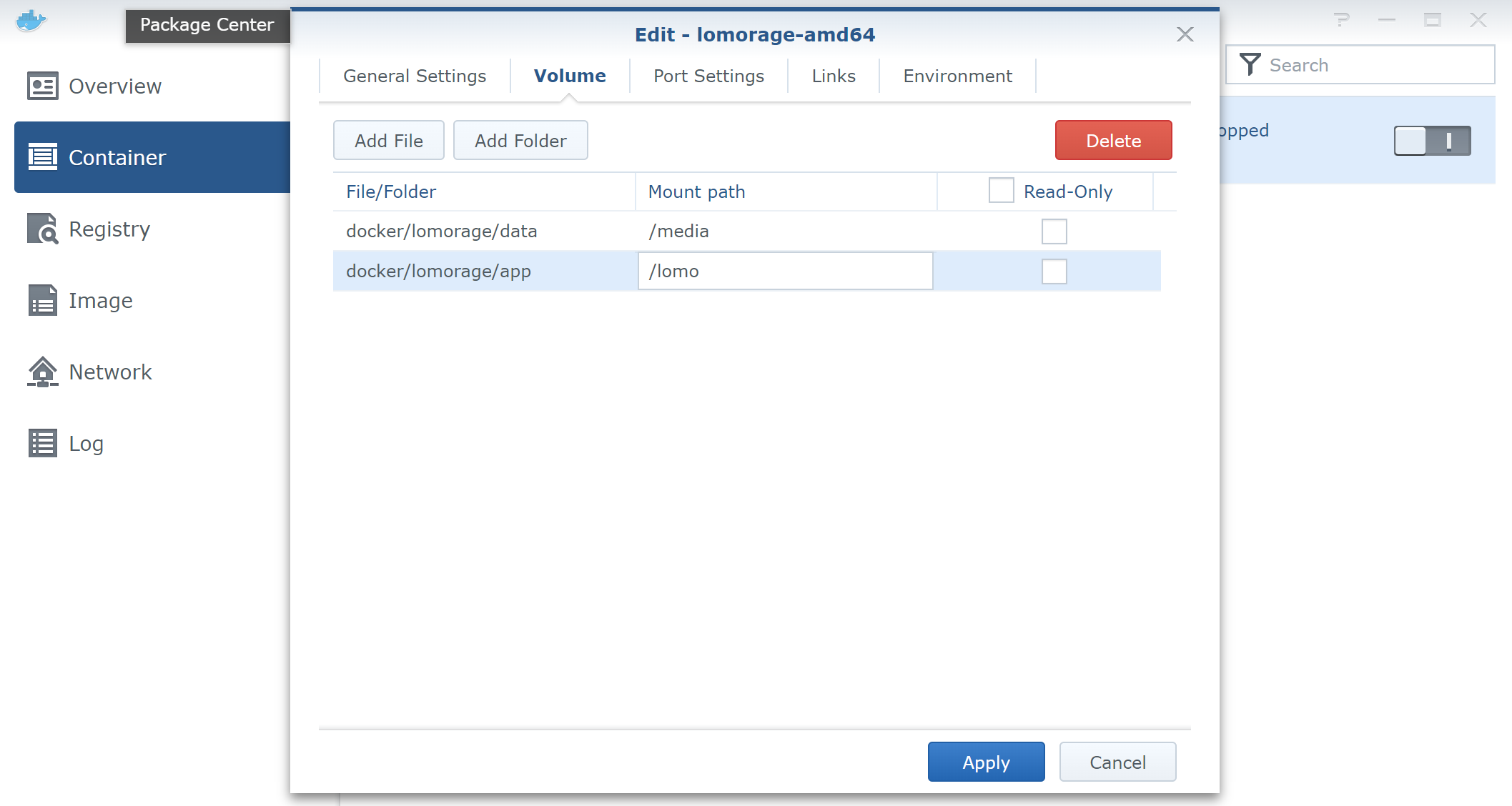Screen dimensions: 1512x806
Task: Go to the Image section
Action: (152, 300)
